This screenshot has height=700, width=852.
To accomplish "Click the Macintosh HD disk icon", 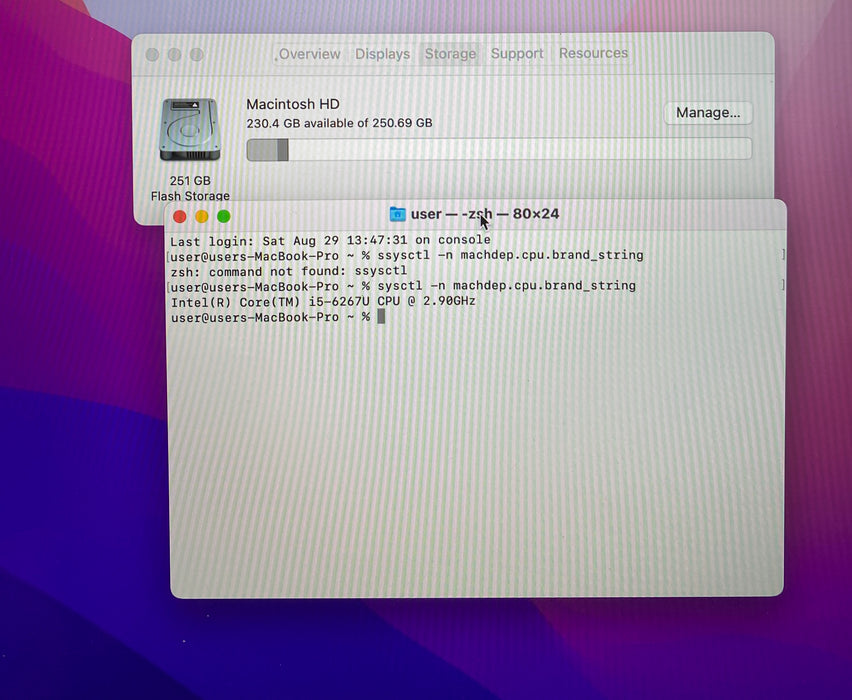I will click(190, 129).
